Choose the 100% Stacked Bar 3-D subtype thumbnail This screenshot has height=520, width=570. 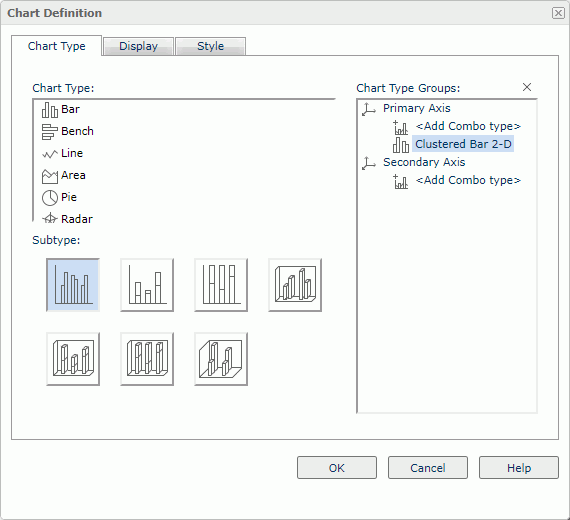point(147,359)
